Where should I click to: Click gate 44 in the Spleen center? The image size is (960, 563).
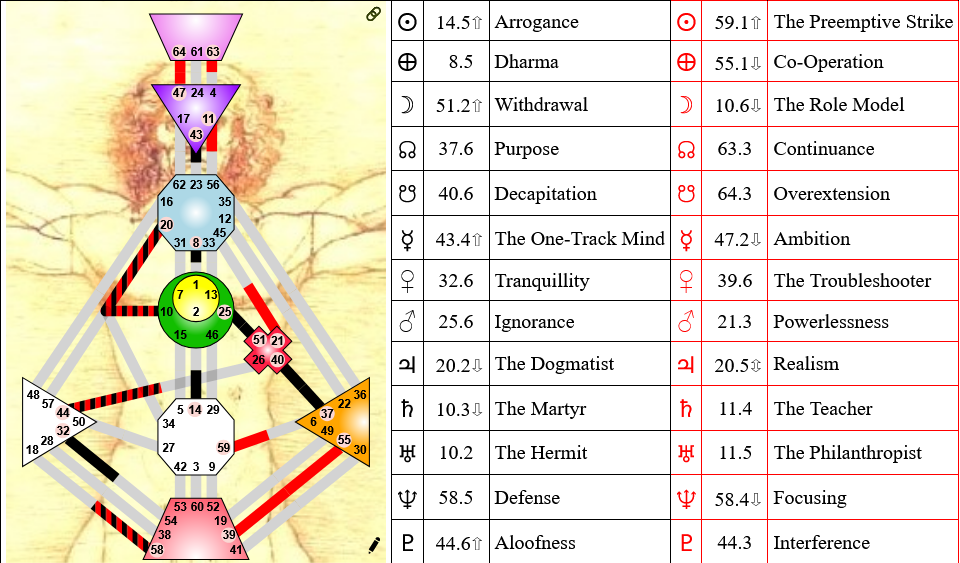point(63,413)
